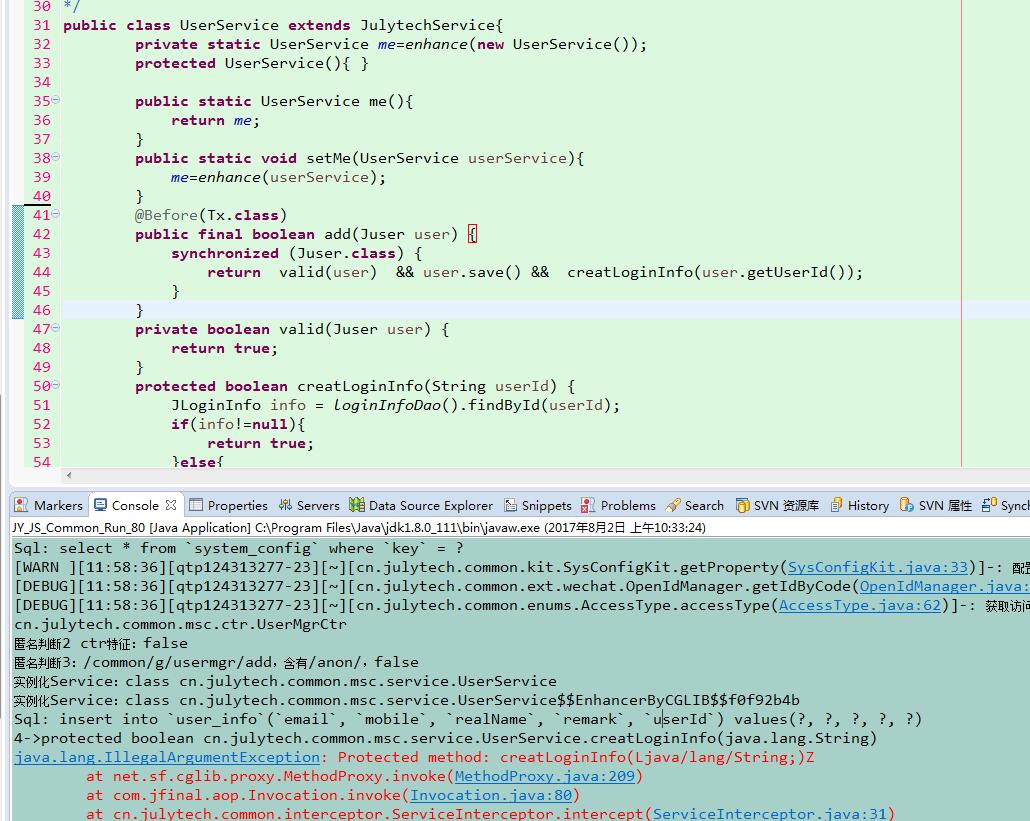Collapse the valid method at line 47

(56, 328)
